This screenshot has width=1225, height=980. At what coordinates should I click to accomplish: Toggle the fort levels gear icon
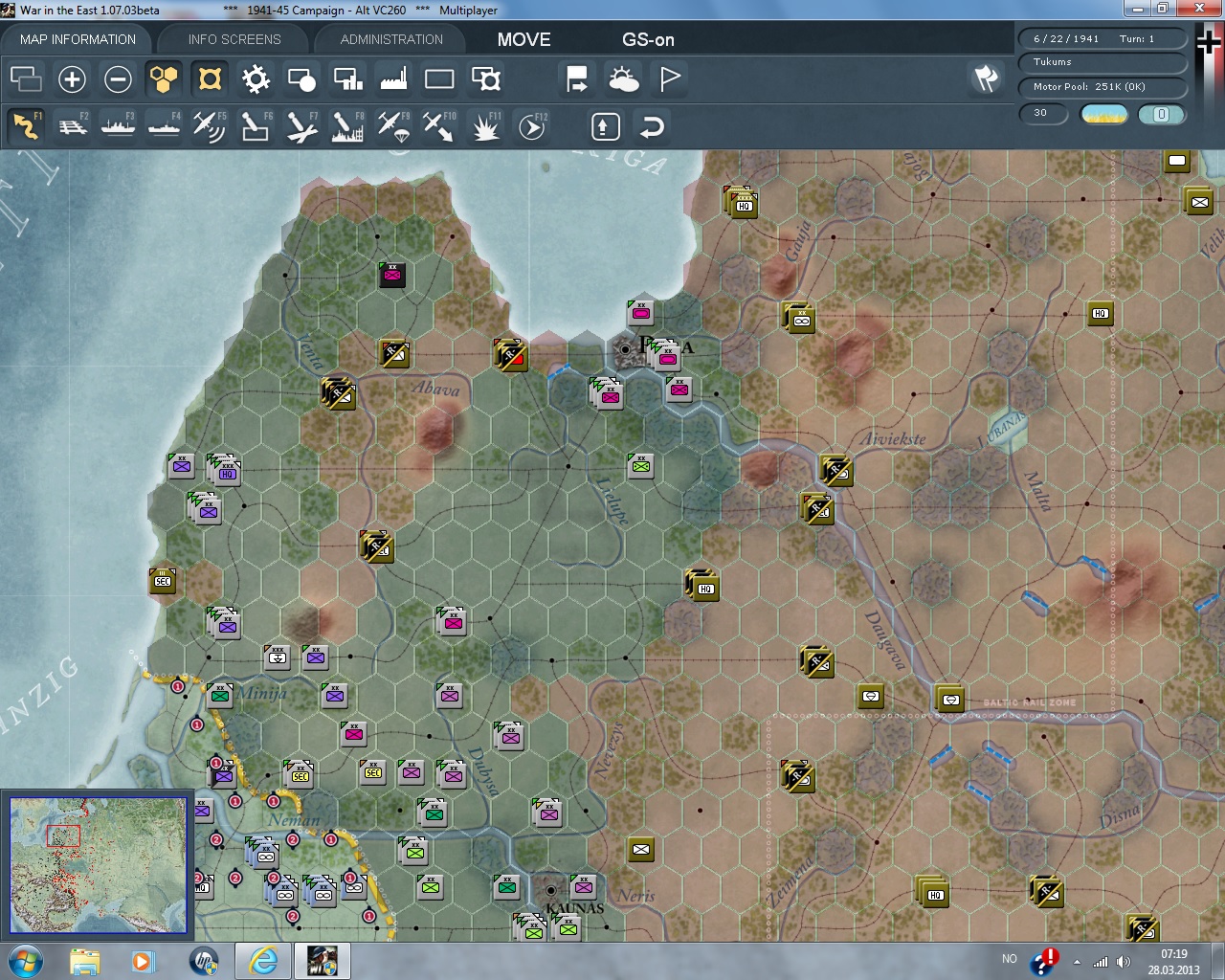256,78
